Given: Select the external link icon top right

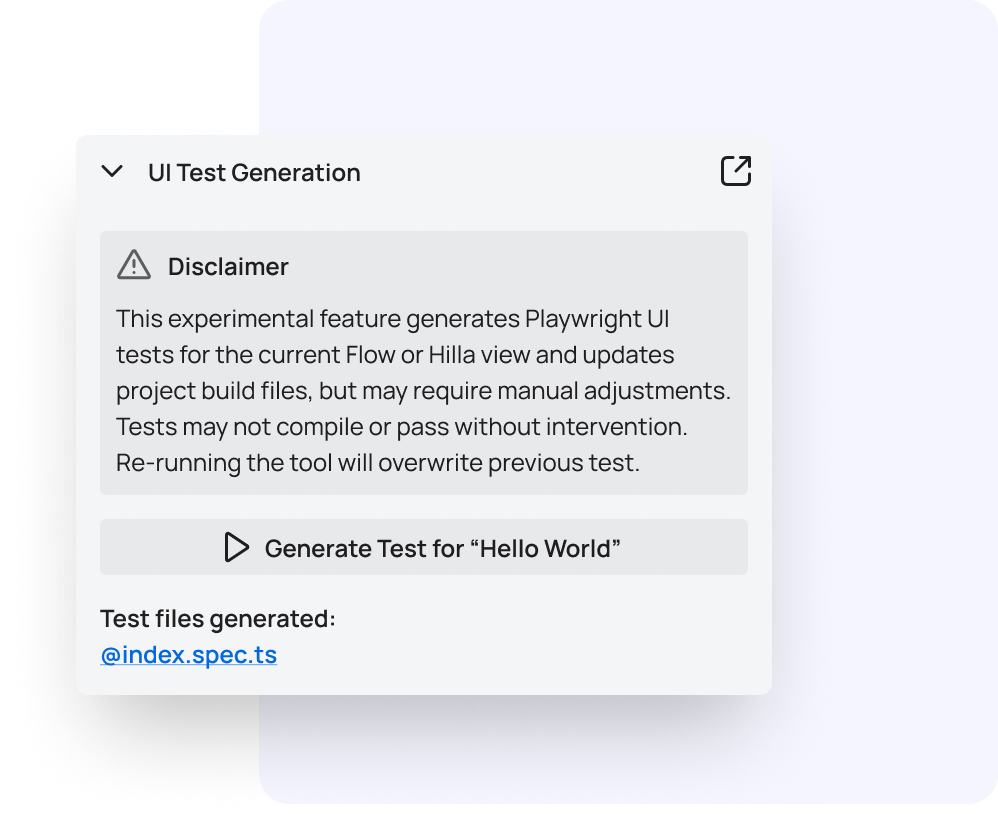Looking at the screenshot, I should (736, 171).
